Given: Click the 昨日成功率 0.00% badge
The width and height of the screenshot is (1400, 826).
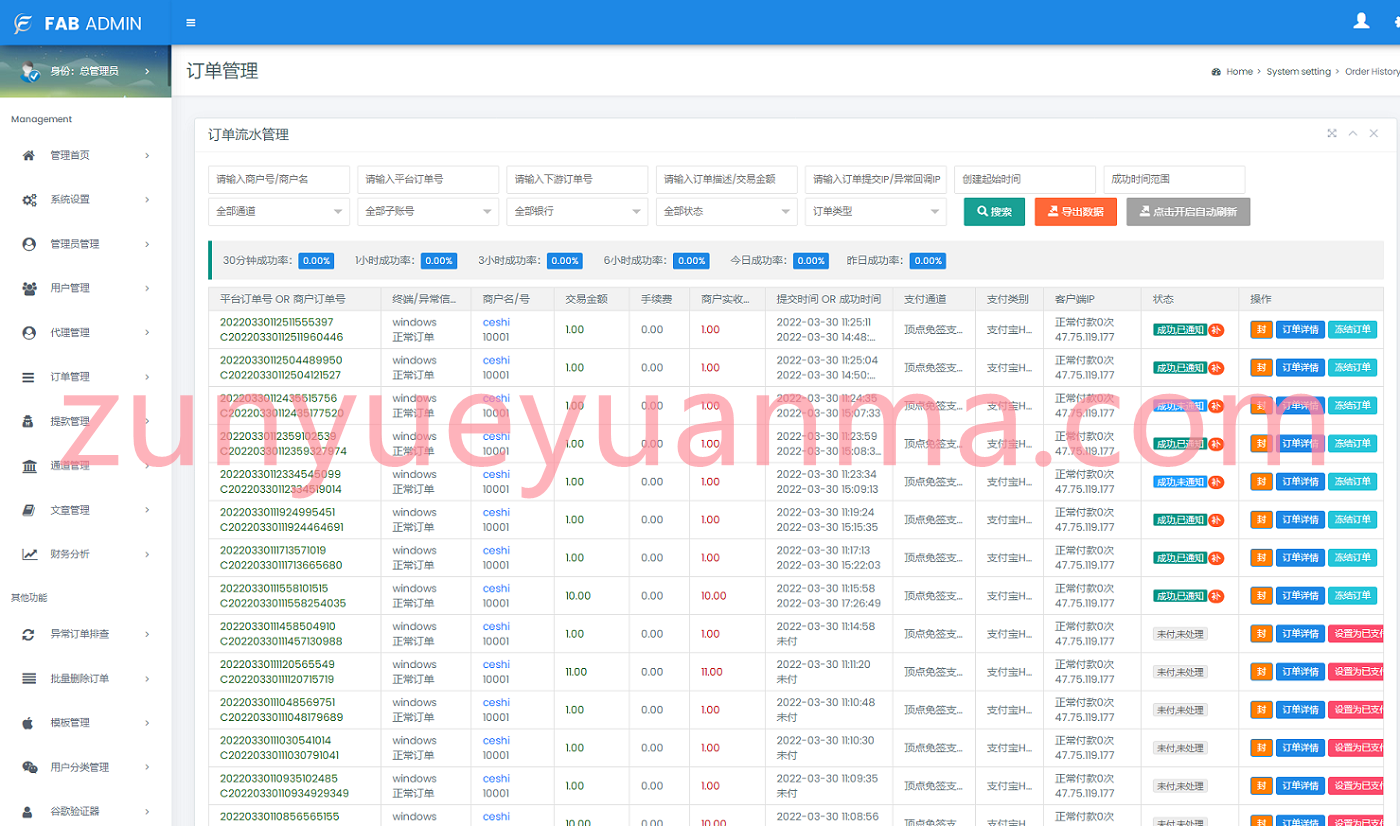Looking at the screenshot, I should tap(928, 260).
